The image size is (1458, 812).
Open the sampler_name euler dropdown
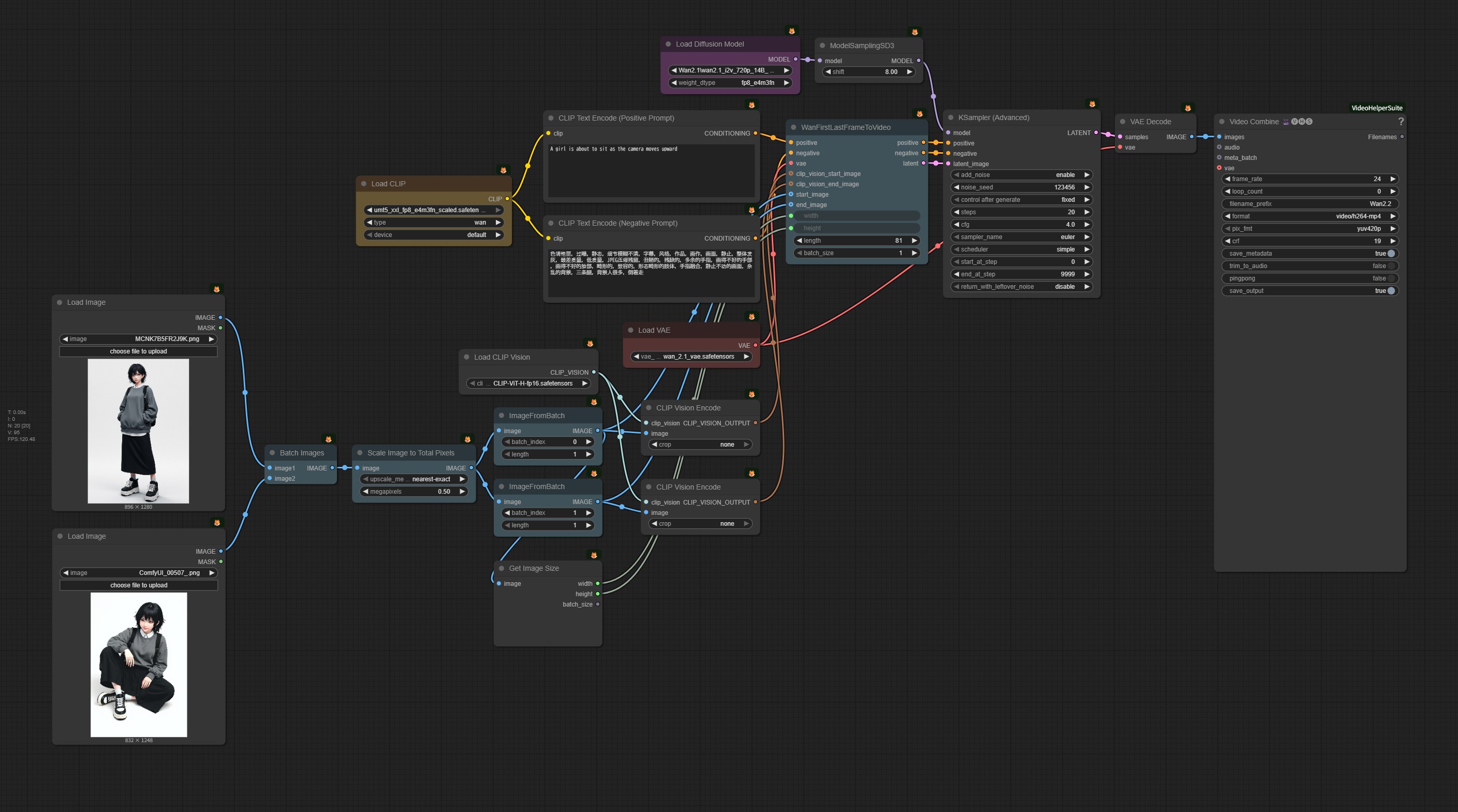click(x=1021, y=237)
